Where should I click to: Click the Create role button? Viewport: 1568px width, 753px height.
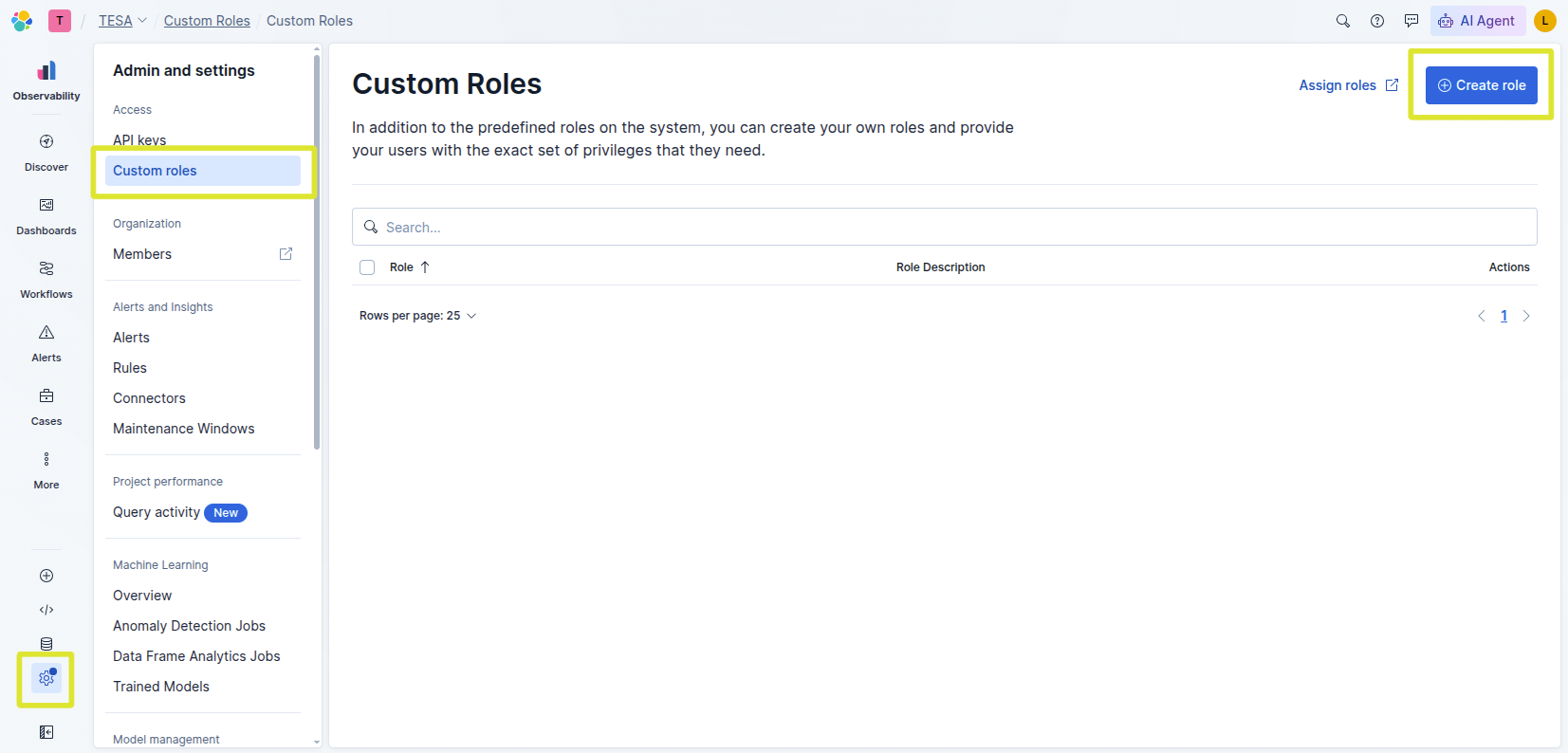click(x=1482, y=85)
